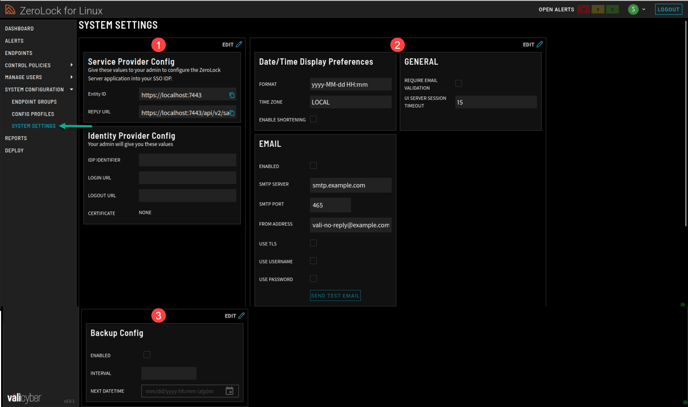Click the SMTP Server field
This screenshot has height=407, width=688.
coord(351,185)
